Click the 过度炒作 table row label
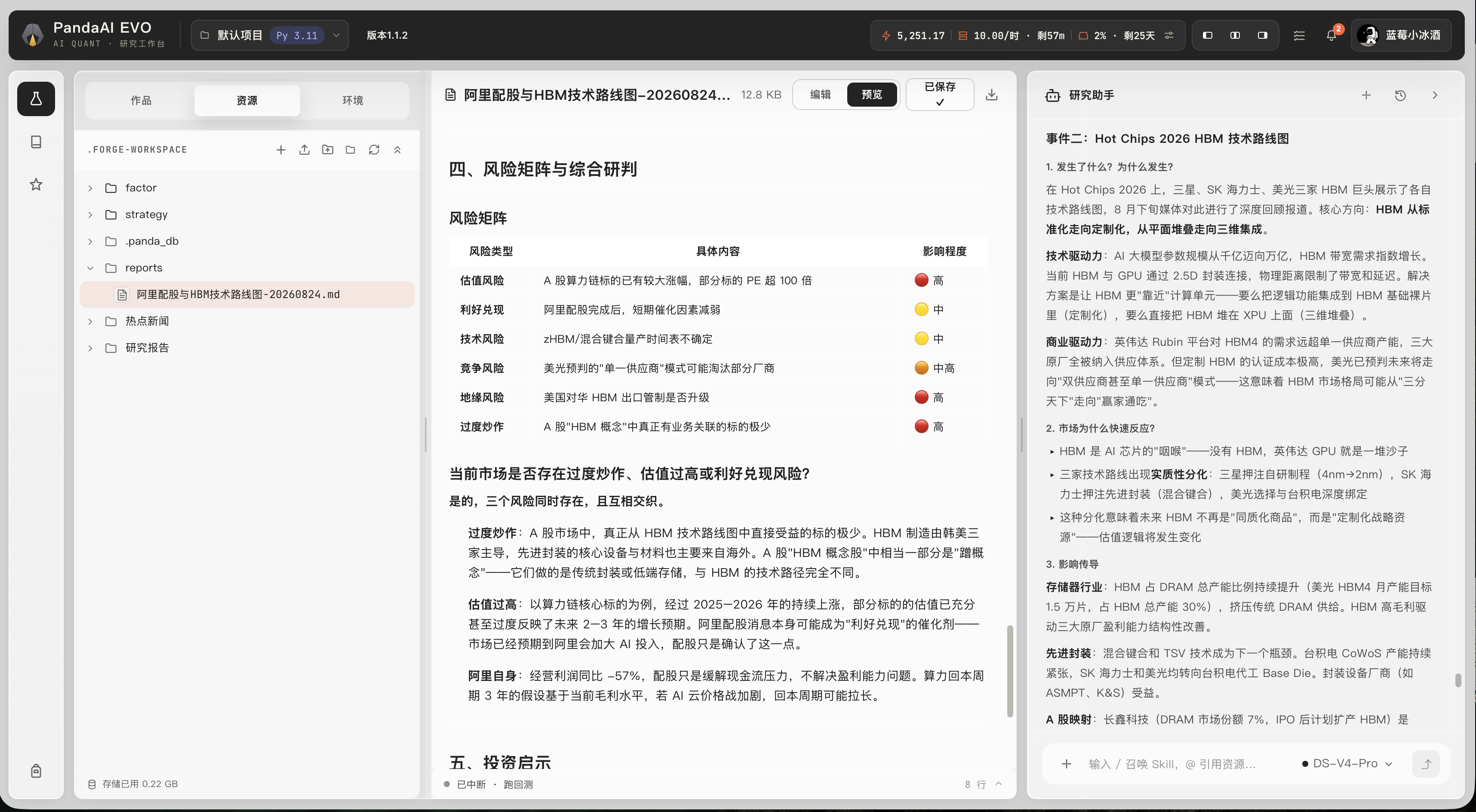 click(482, 426)
